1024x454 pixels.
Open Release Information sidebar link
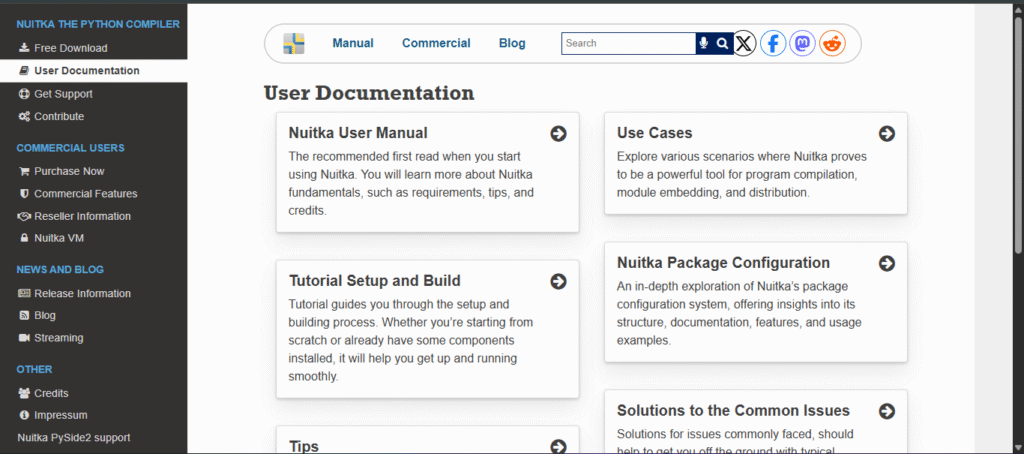click(82, 293)
